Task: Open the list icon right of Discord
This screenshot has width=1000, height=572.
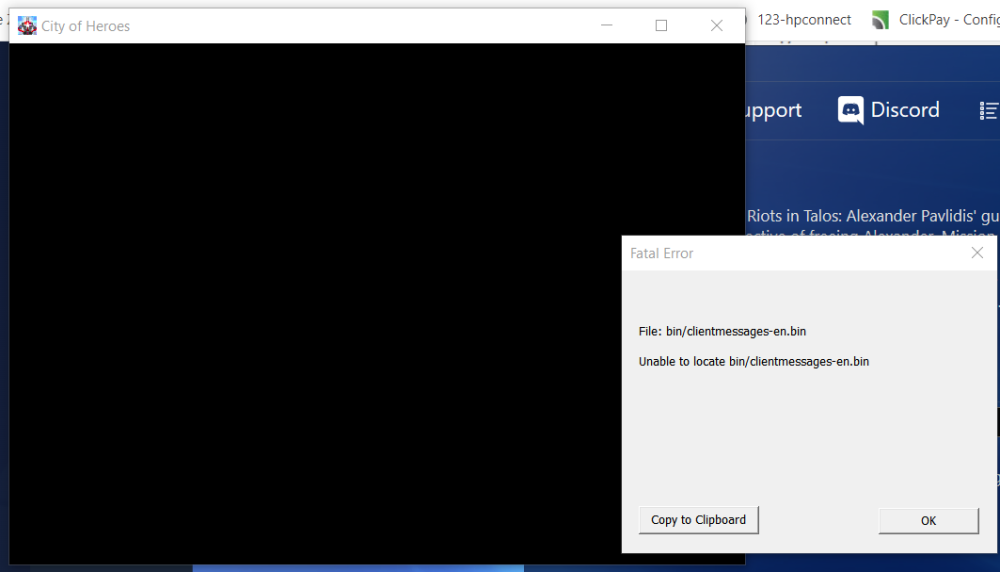Action: click(x=989, y=110)
